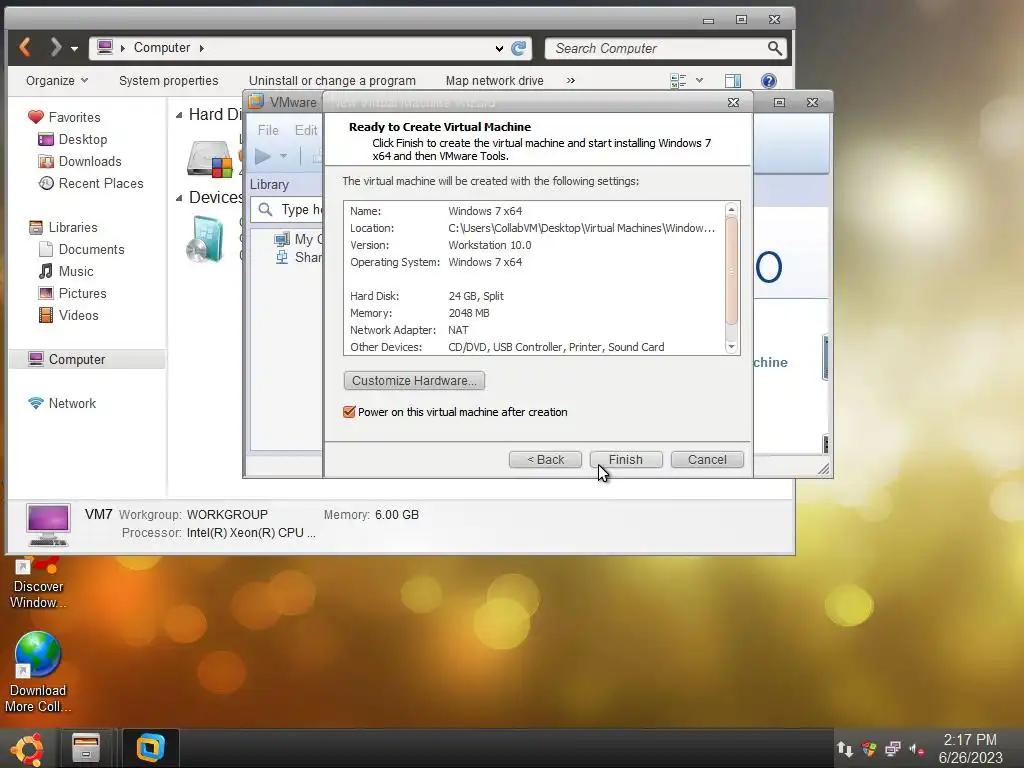This screenshot has height=768, width=1024.
Task: Open the VMware File menu
Action: tap(268, 130)
